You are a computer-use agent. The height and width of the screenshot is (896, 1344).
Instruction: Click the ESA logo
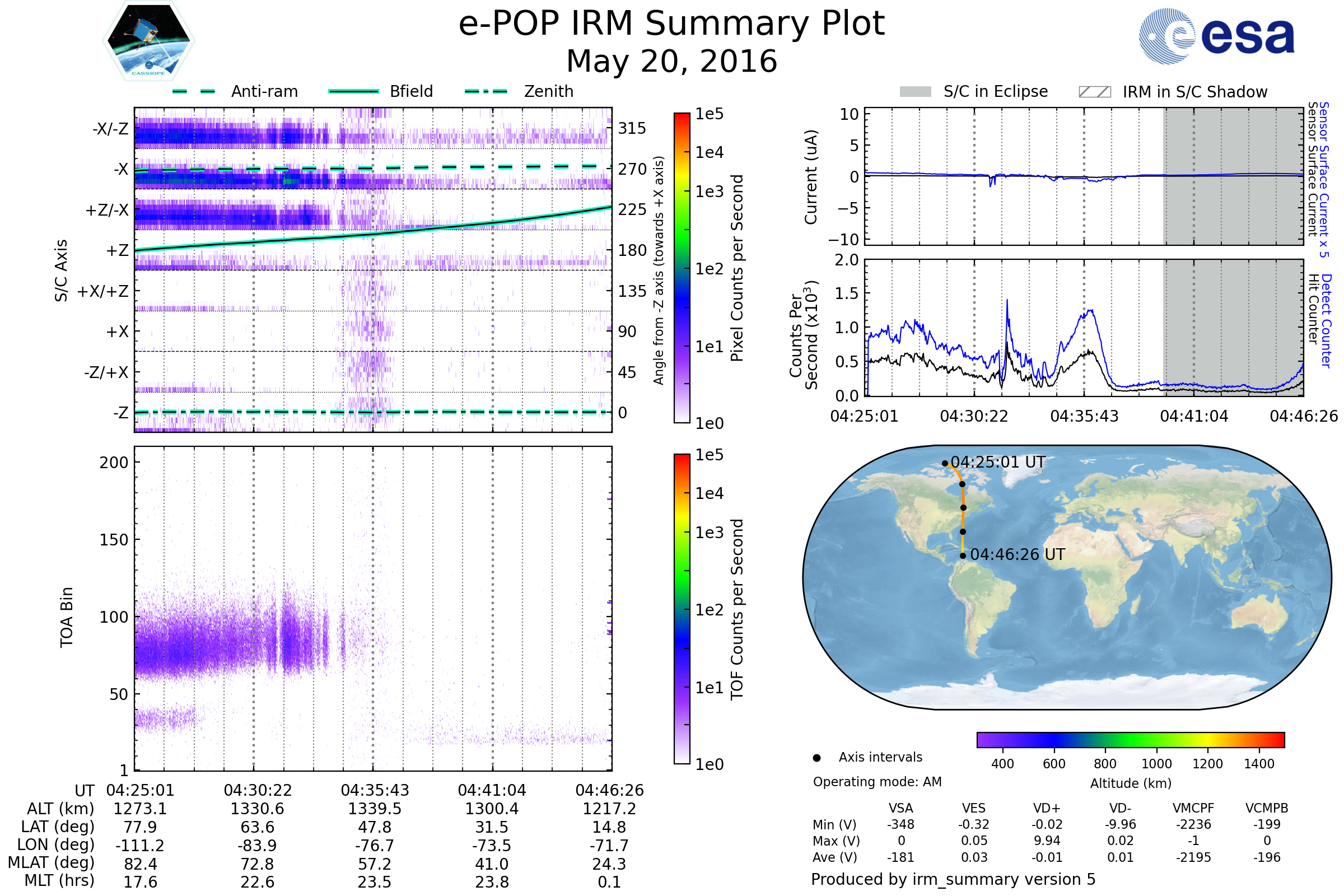[1216, 36]
